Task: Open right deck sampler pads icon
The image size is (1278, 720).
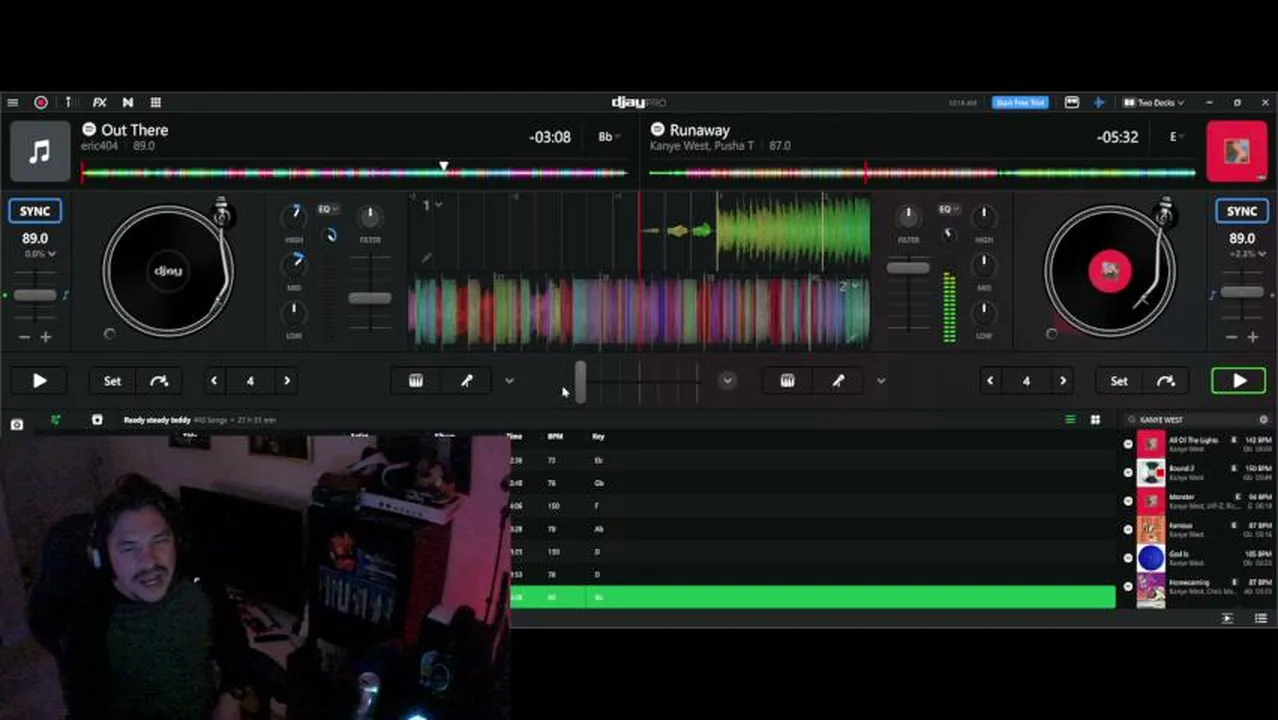Action: tap(787, 381)
